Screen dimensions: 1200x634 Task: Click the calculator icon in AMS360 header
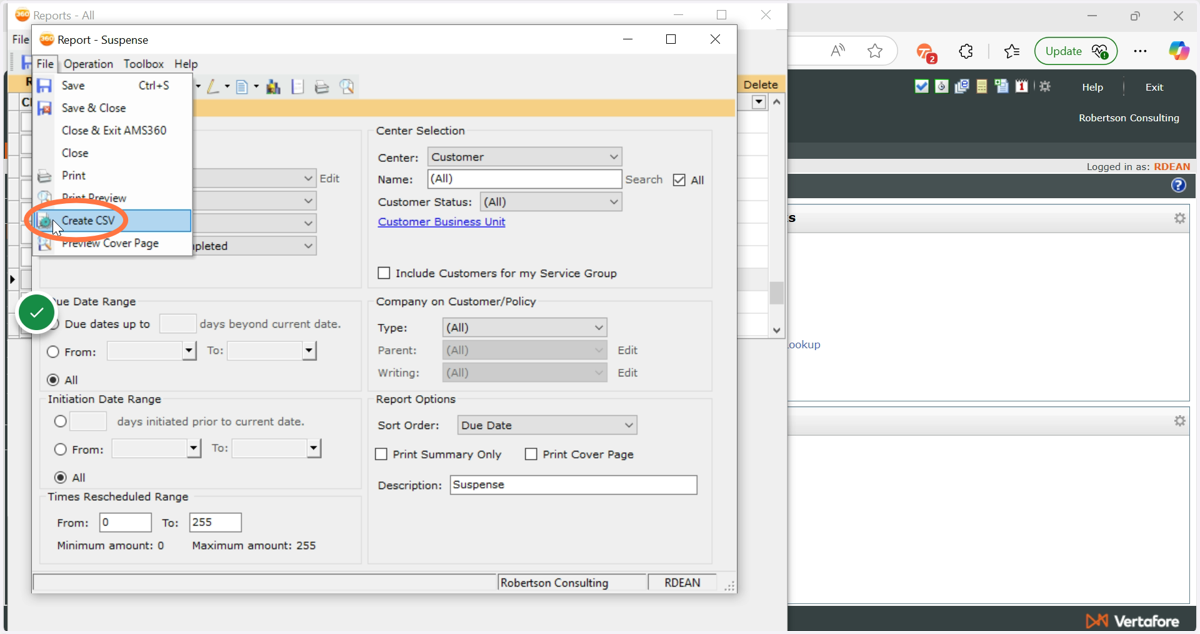pyautogui.click(x=982, y=87)
